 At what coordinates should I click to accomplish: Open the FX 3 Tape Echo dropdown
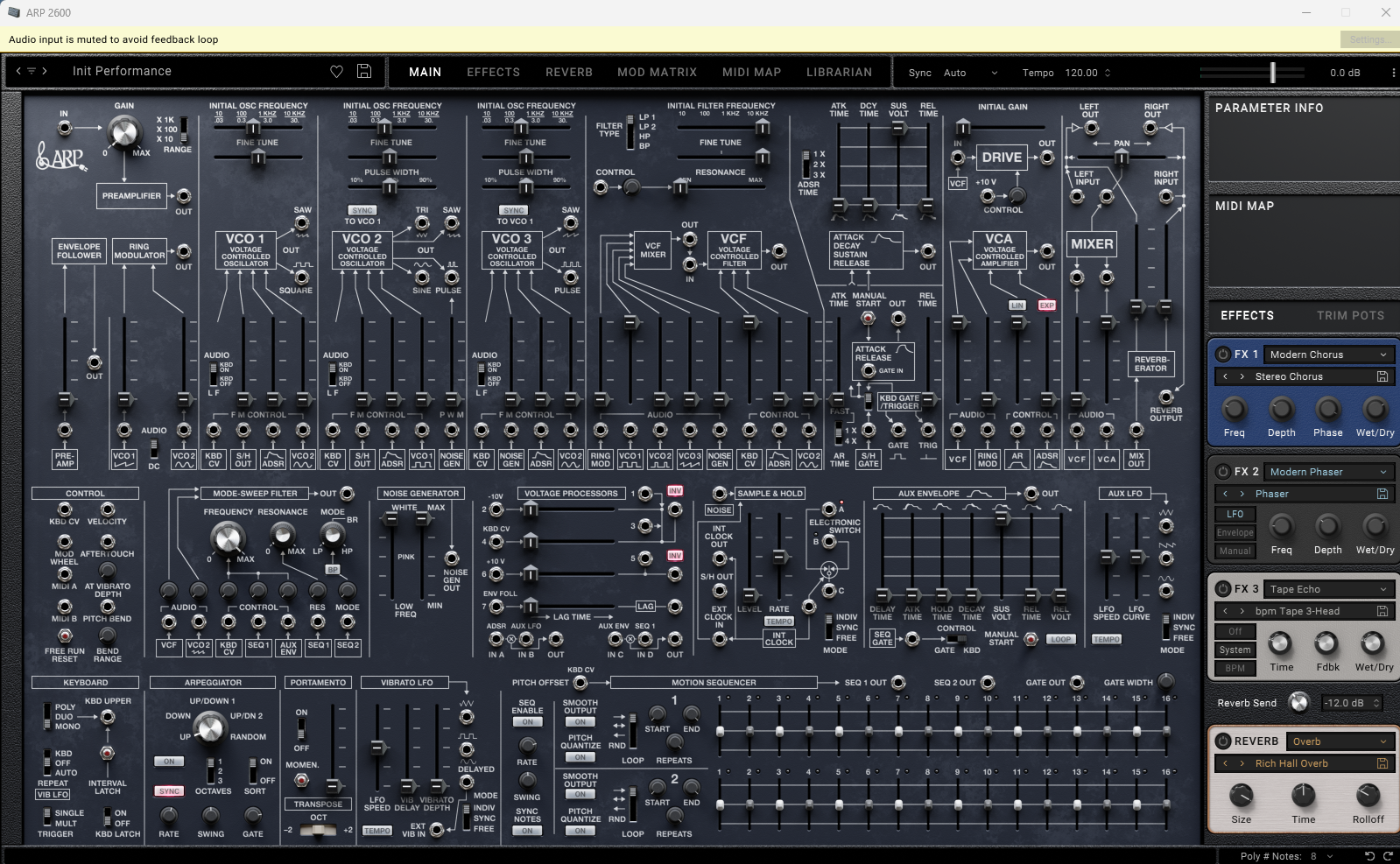1328,589
